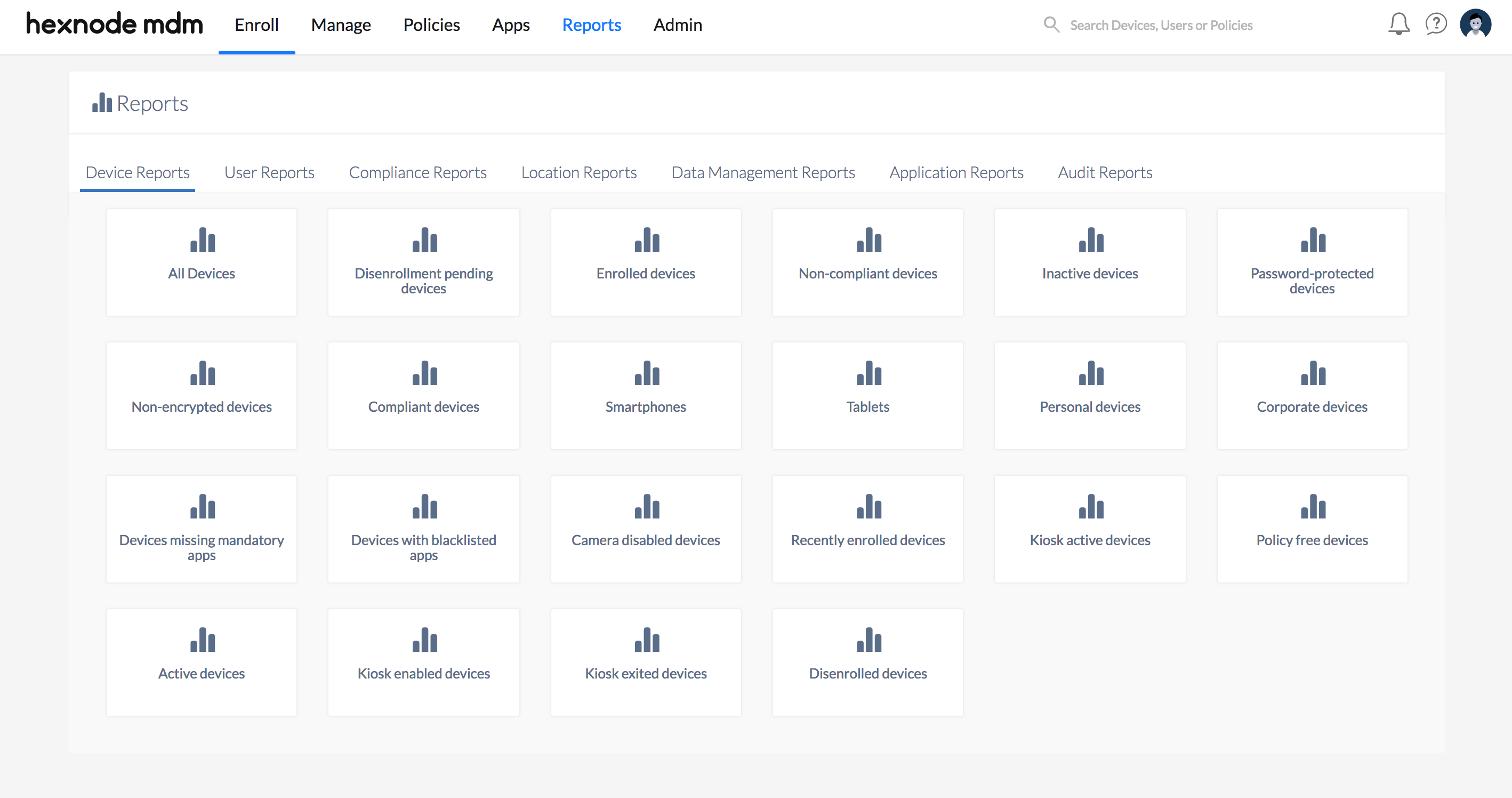The width and height of the screenshot is (1512, 798).
Task: Open the Password-protected devices report label
Action: 1312,281
